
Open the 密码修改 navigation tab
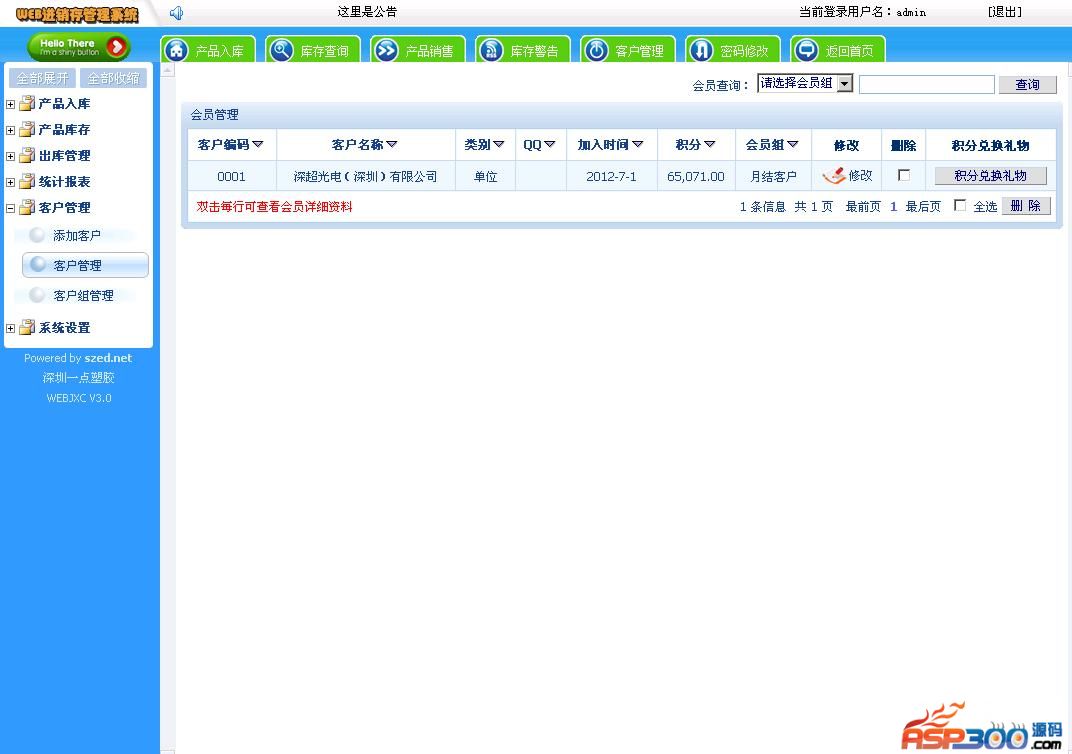point(733,50)
